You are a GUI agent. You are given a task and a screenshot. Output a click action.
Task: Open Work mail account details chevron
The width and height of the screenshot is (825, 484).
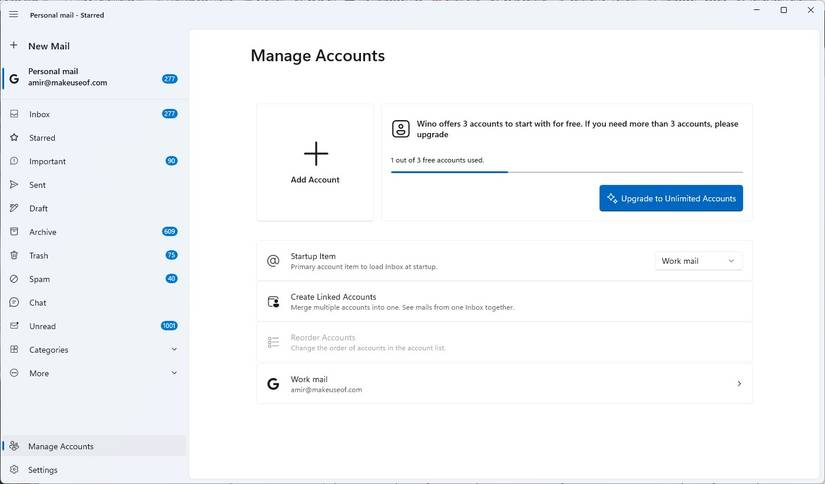click(x=739, y=384)
